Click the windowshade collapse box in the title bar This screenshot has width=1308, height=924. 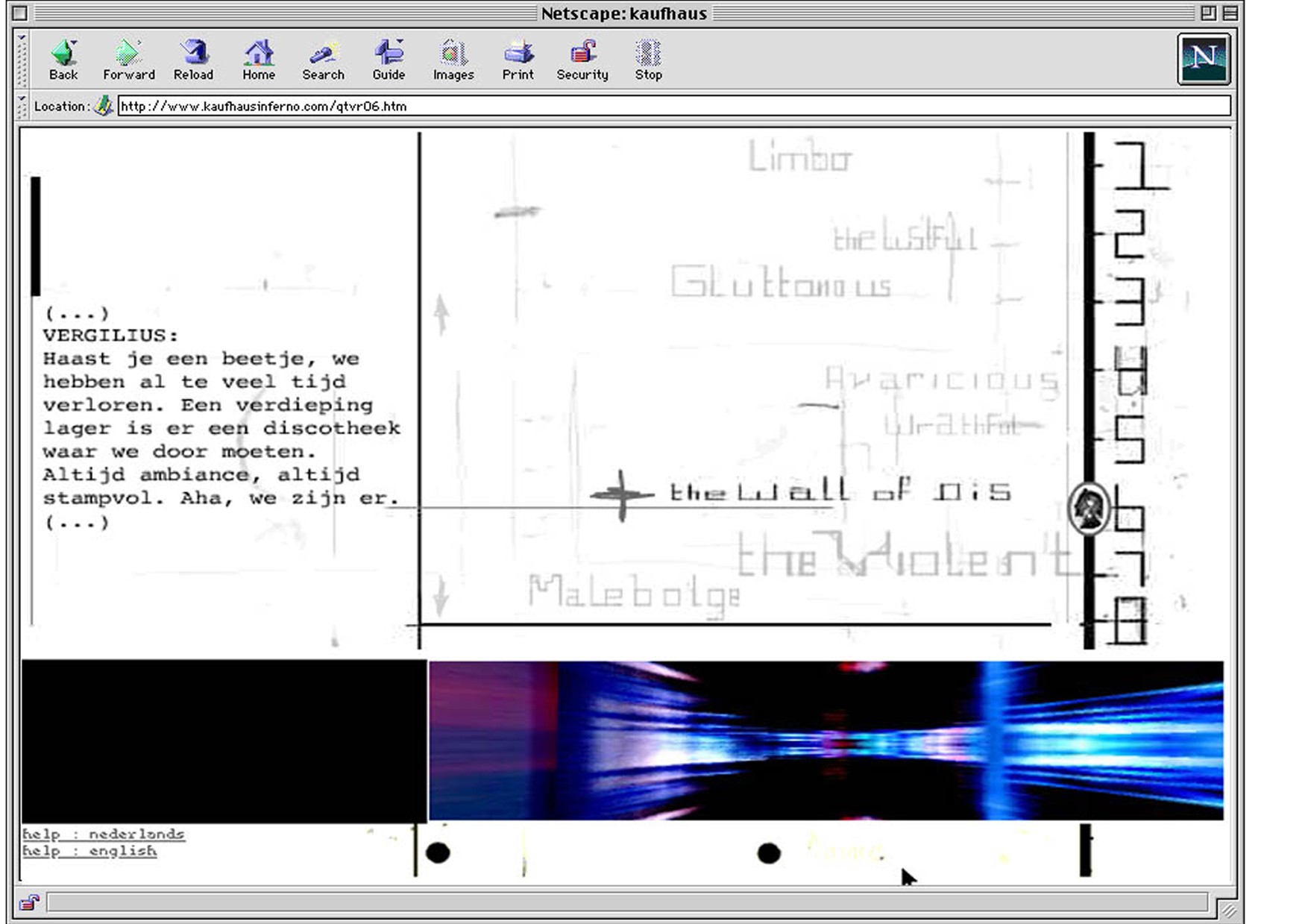(x=1230, y=13)
